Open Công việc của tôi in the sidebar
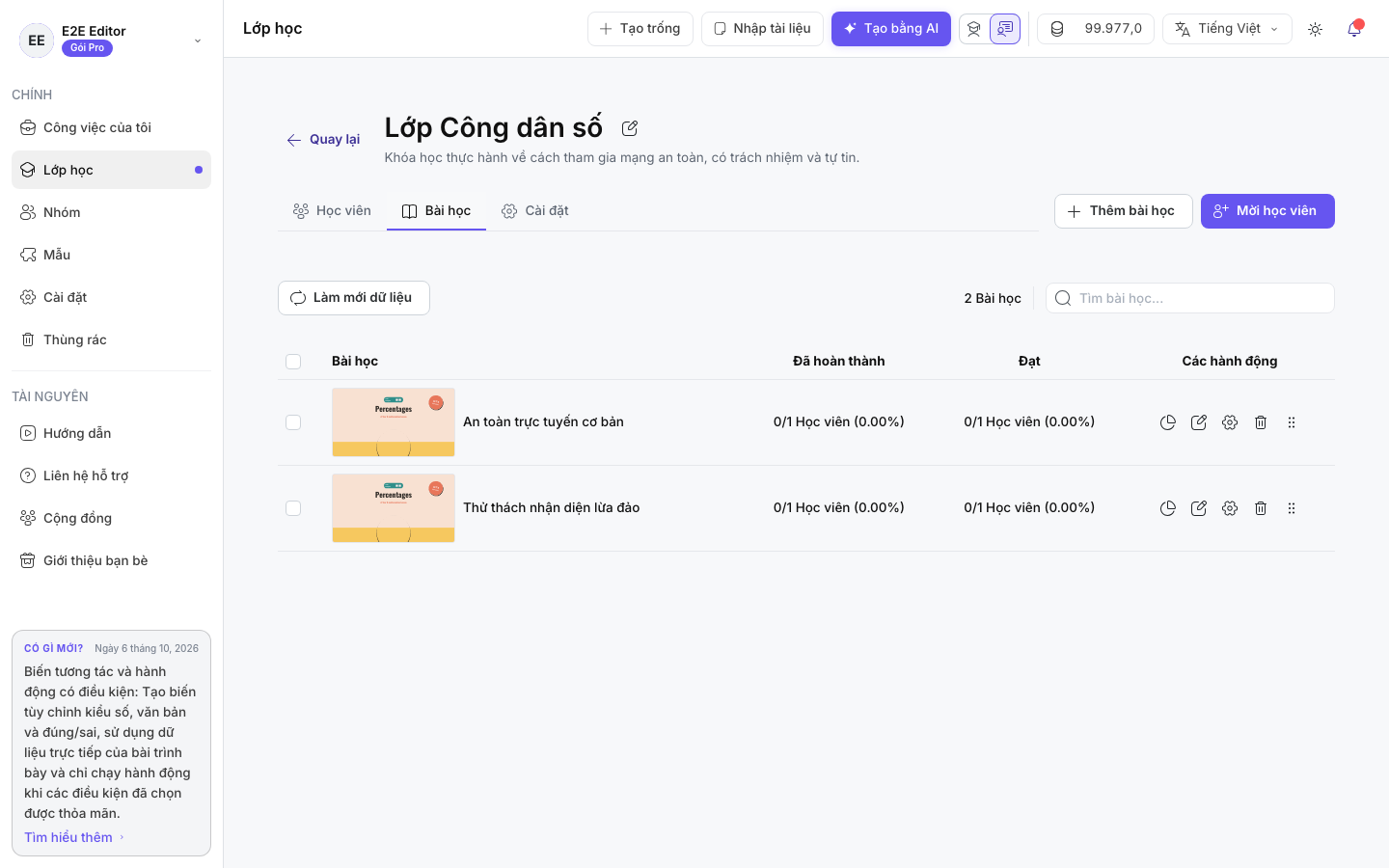This screenshot has width=1389, height=868. coord(111,127)
